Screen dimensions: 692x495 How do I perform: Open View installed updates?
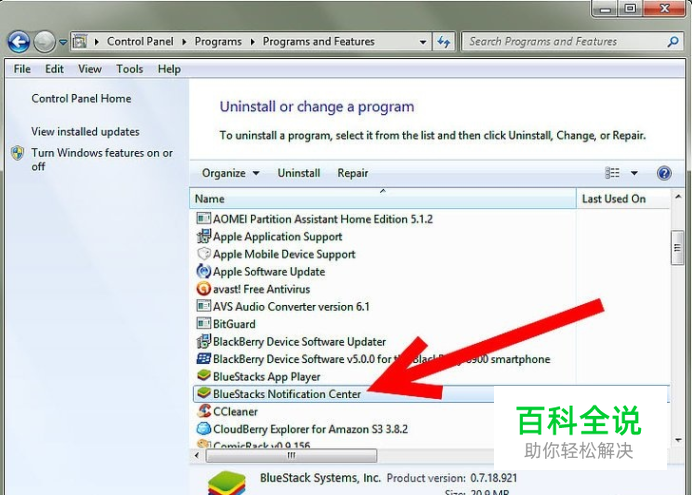(x=85, y=131)
